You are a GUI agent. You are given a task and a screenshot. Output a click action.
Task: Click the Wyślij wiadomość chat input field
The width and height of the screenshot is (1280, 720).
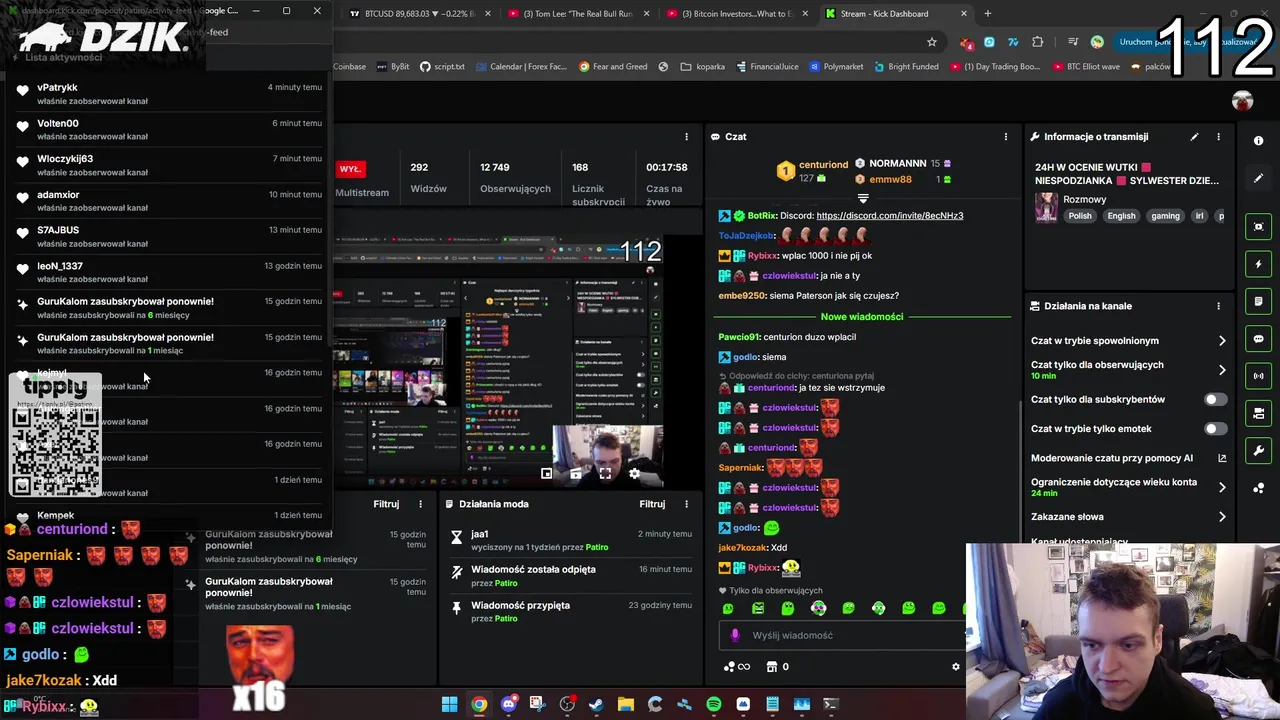tap(844, 635)
